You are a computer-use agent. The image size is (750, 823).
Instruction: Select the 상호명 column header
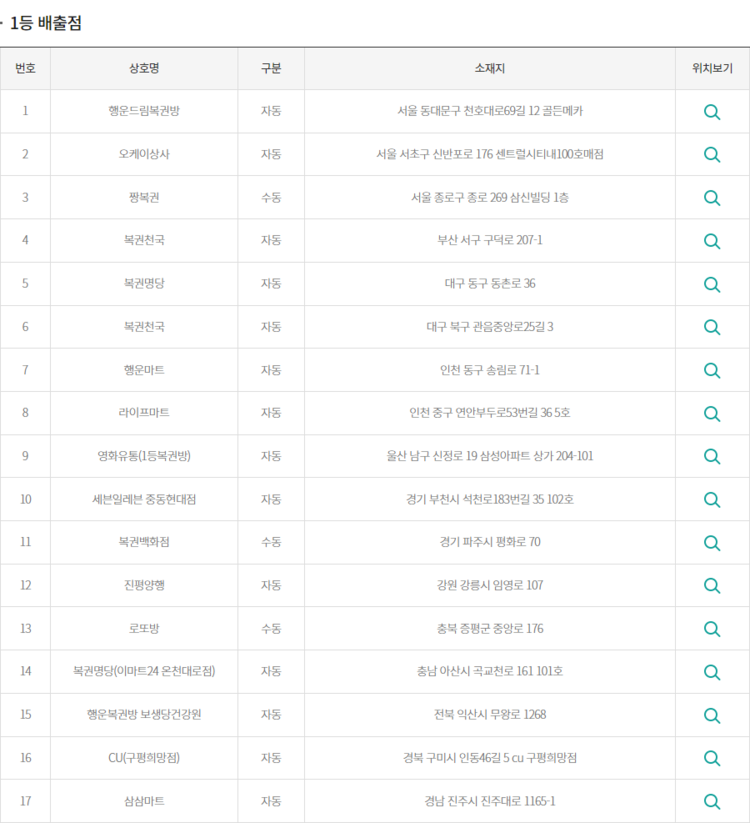tap(144, 68)
